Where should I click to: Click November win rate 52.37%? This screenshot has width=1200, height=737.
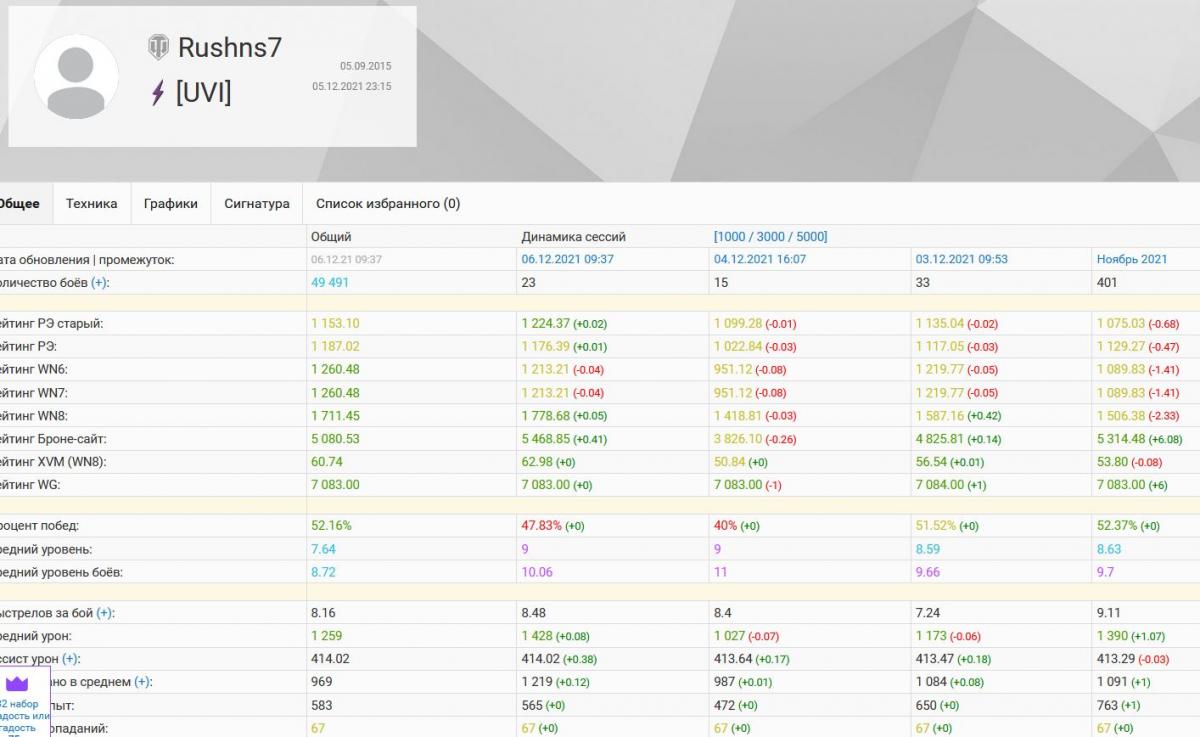pyautogui.click(x=1117, y=525)
